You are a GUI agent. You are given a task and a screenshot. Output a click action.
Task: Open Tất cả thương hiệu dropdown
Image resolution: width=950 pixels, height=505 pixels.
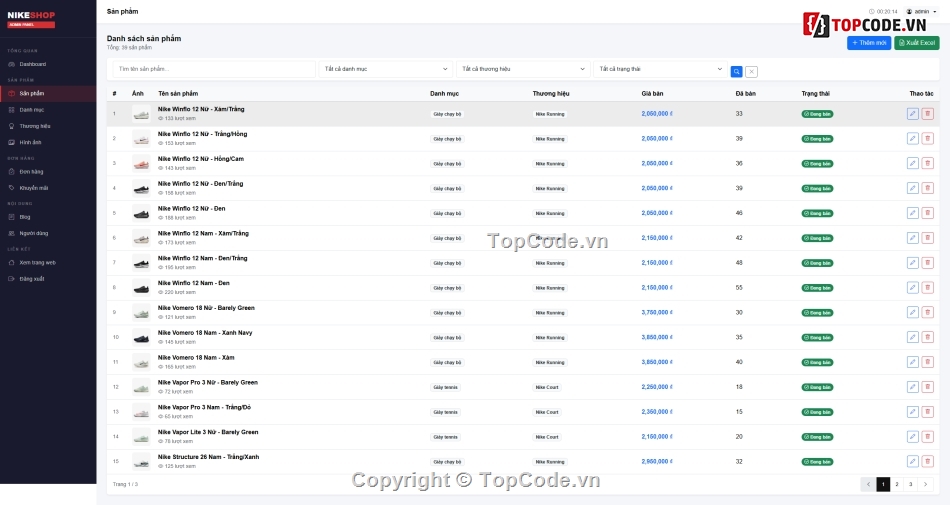coord(523,69)
